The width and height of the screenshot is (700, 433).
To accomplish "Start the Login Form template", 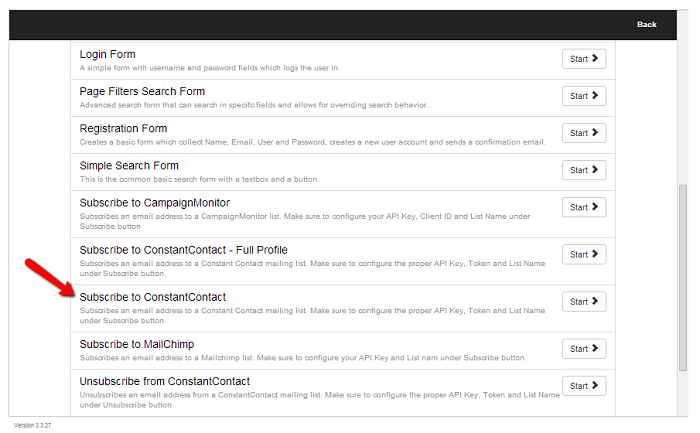I will point(584,59).
